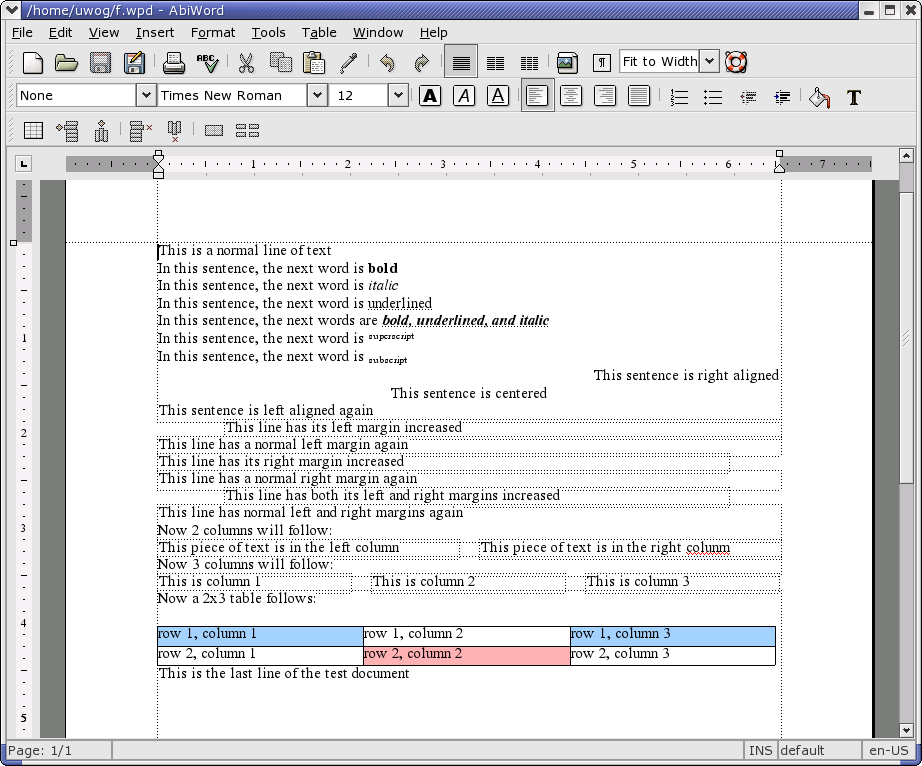Click the INS indicator in status bar
922x766 pixels.
point(759,750)
